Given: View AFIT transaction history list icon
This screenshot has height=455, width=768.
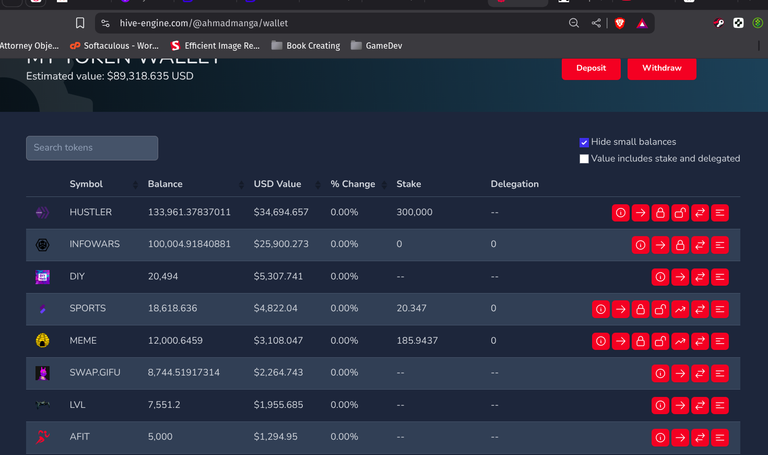Looking at the screenshot, I should pyautogui.click(x=720, y=437).
